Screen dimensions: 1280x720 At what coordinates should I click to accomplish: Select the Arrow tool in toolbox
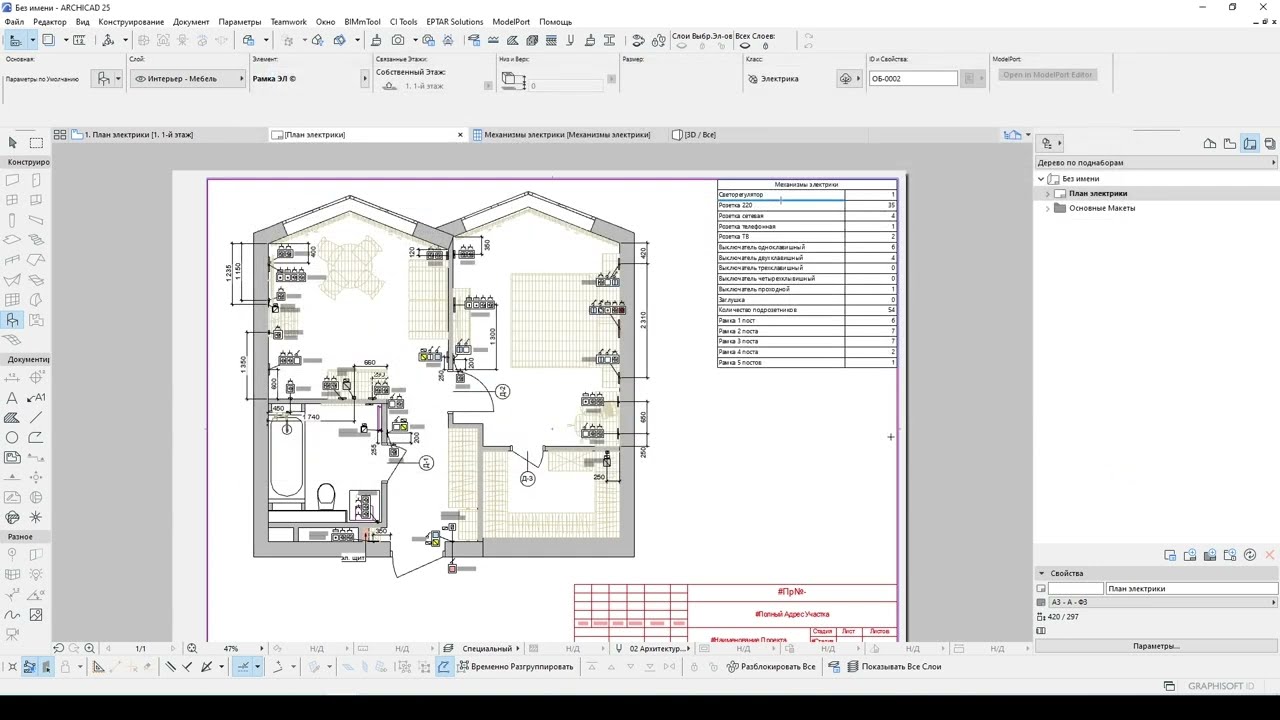pyautogui.click(x=12, y=143)
